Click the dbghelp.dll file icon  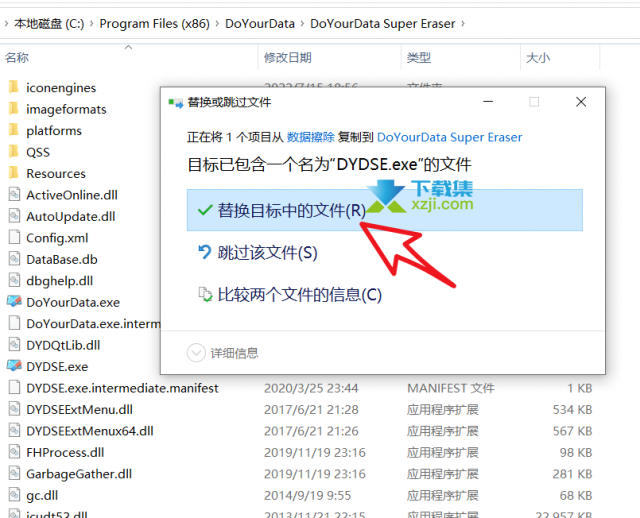14,280
